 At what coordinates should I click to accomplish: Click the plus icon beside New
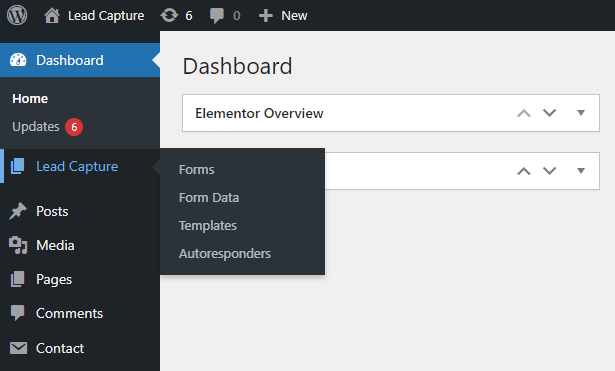(266, 16)
